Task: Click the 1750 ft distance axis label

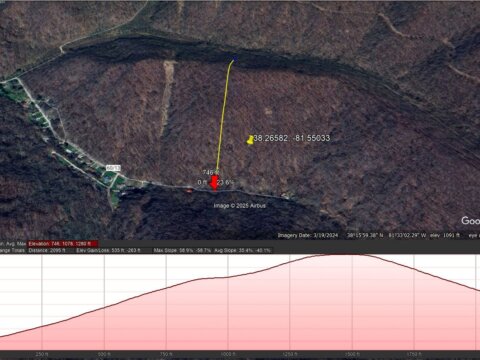Action: [x=414, y=354]
